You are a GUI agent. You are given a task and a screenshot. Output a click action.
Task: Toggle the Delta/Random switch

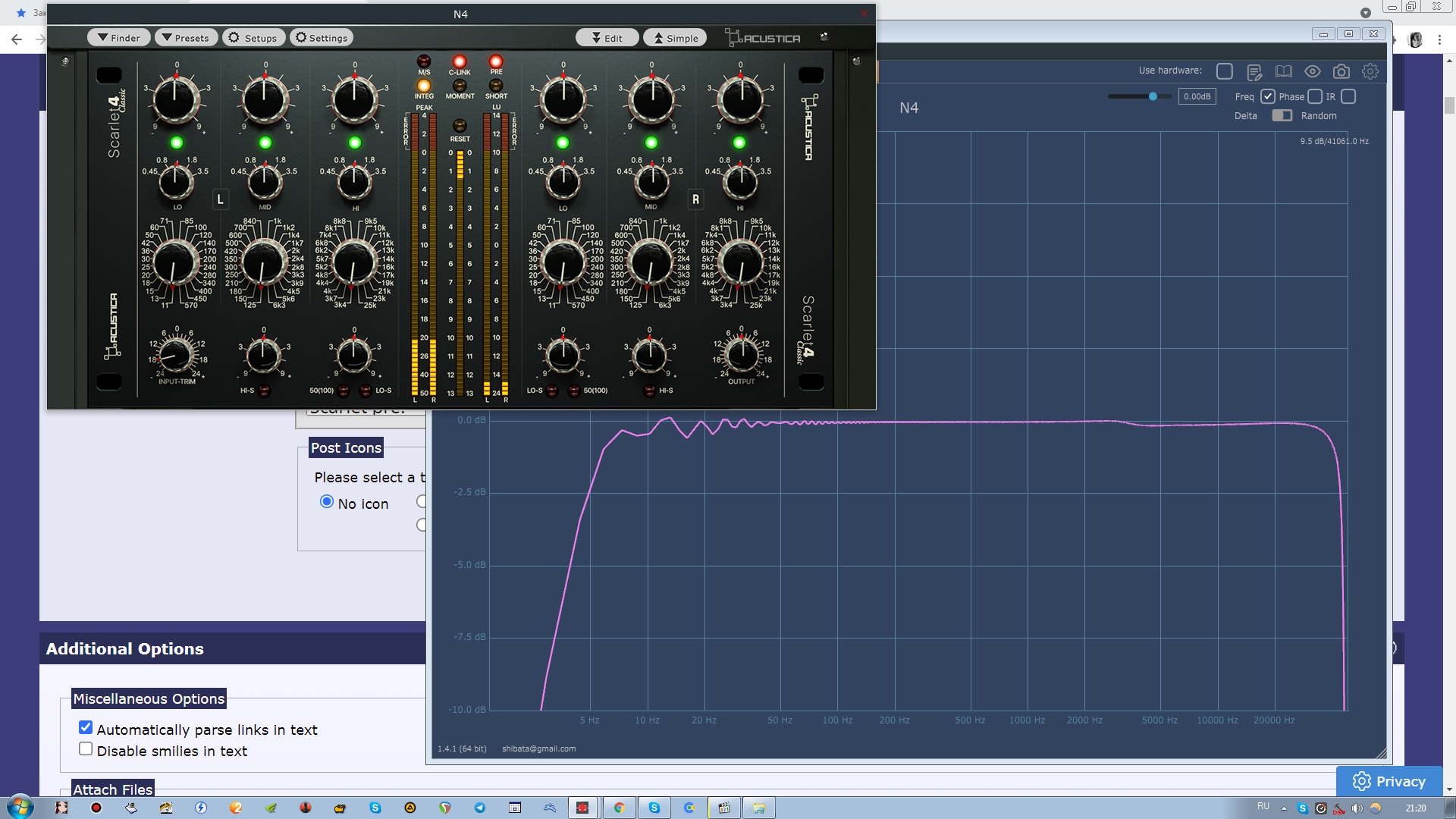coord(1282,115)
